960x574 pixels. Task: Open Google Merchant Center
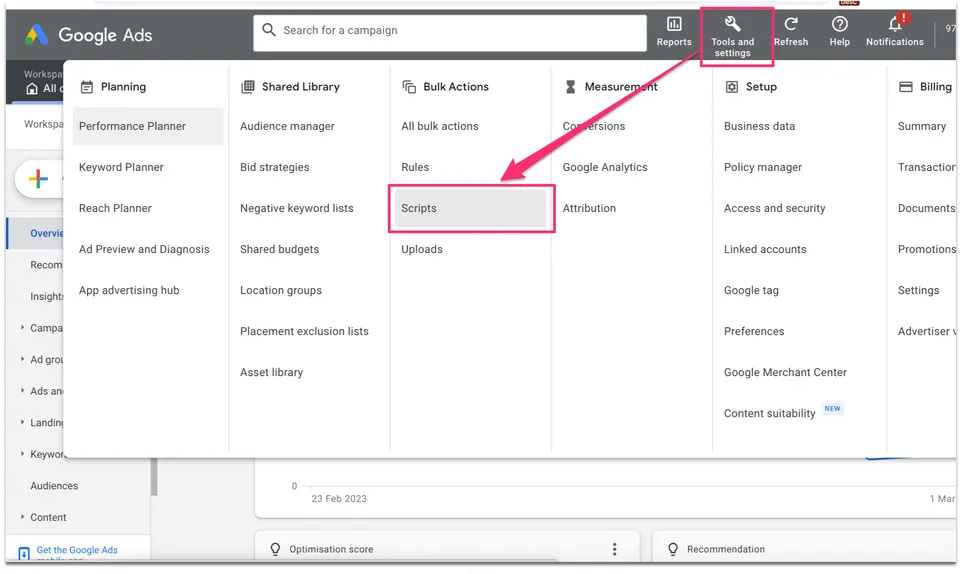[785, 372]
